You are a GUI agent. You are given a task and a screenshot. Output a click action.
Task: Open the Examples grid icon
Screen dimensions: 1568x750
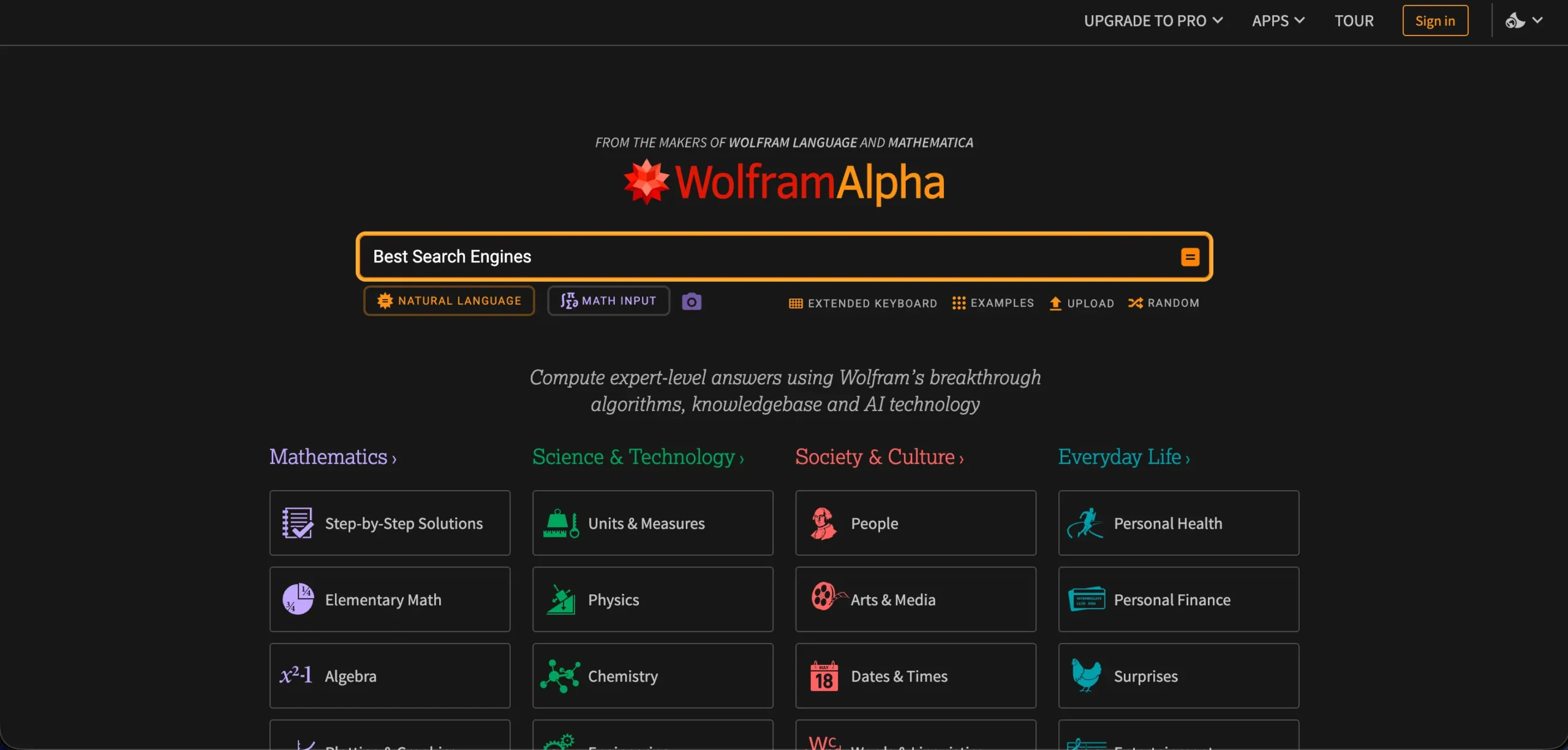(x=959, y=303)
